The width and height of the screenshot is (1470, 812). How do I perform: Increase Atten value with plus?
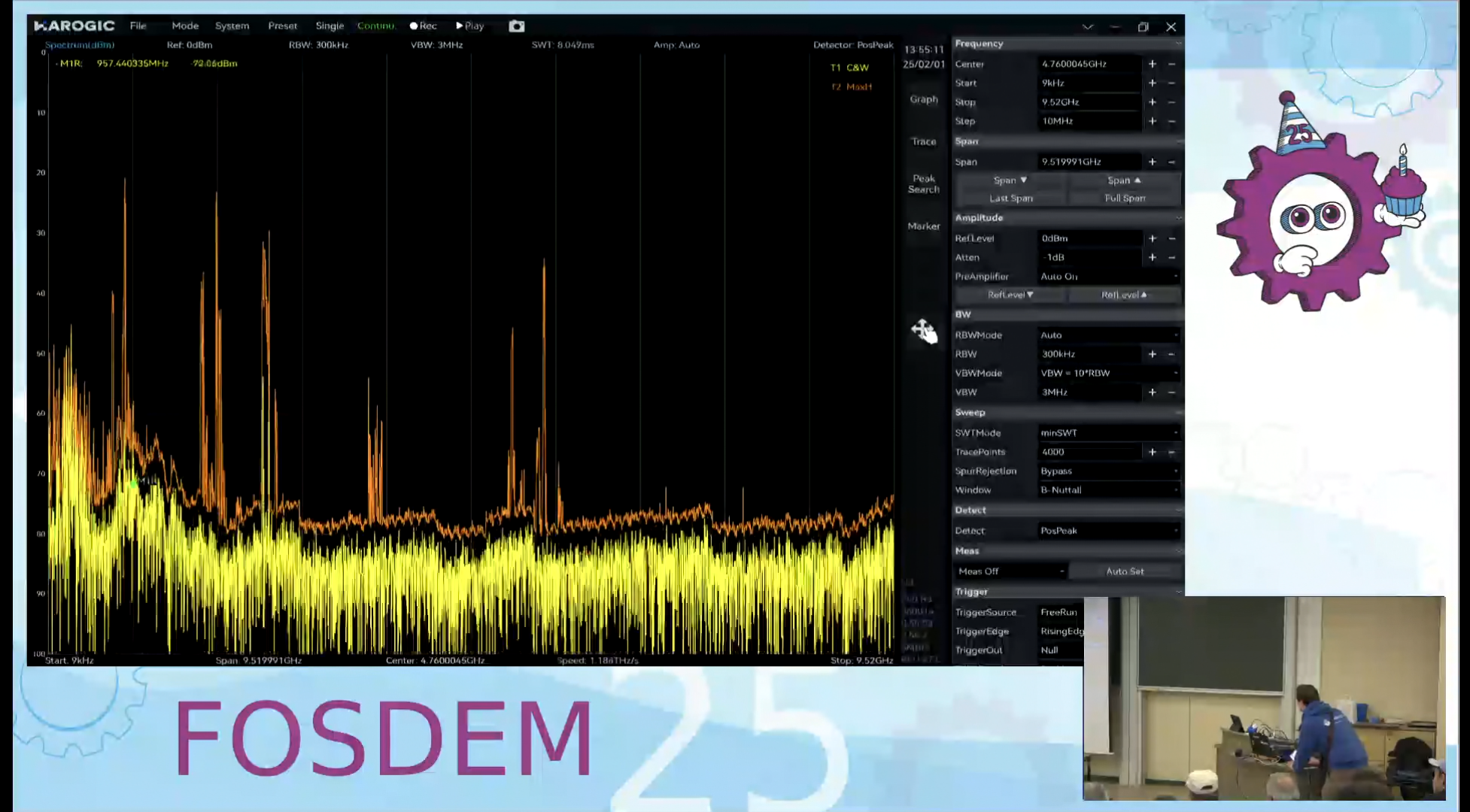pyautogui.click(x=1152, y=257)
